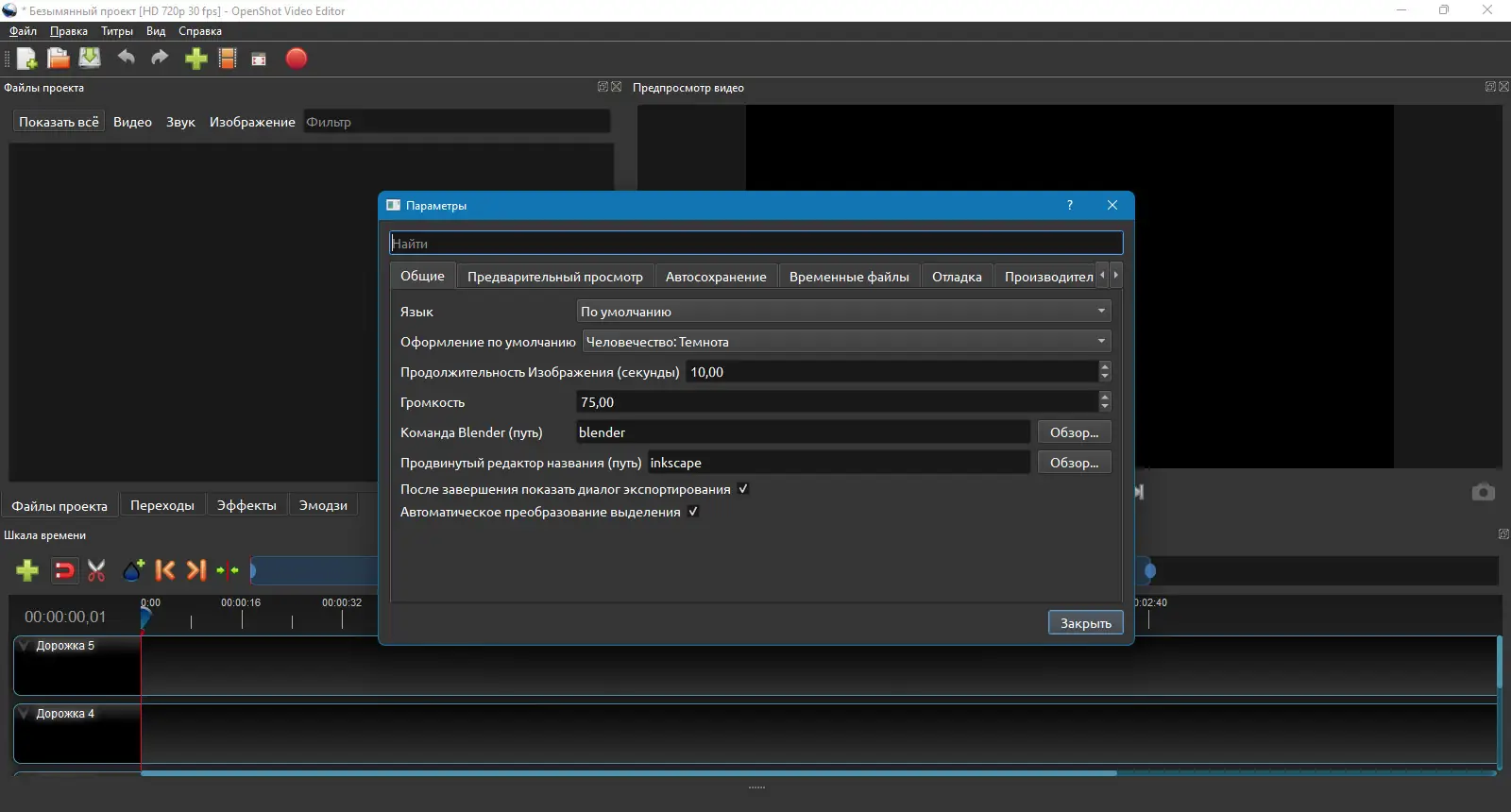Viewport: 1511px width, 812px height.
Task: Center the timeline on the playhead
Action: (228, 570)
